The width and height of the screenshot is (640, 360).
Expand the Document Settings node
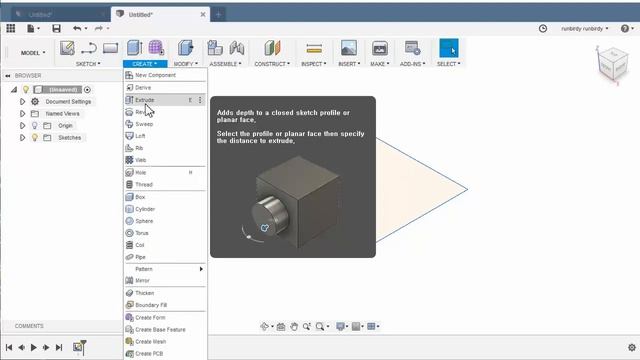click(22, 102)
